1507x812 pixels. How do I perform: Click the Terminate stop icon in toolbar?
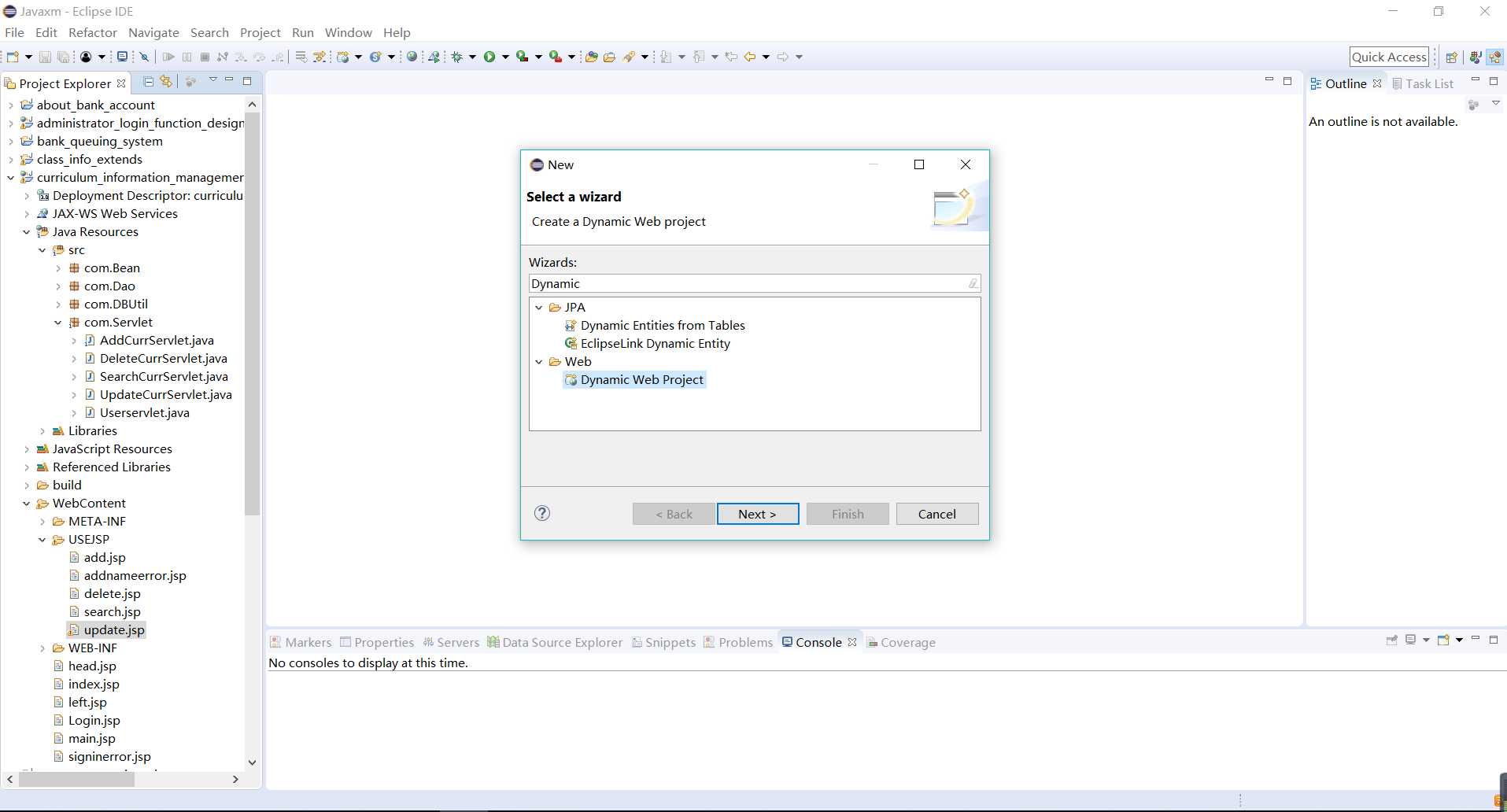[x=205, y=57]
